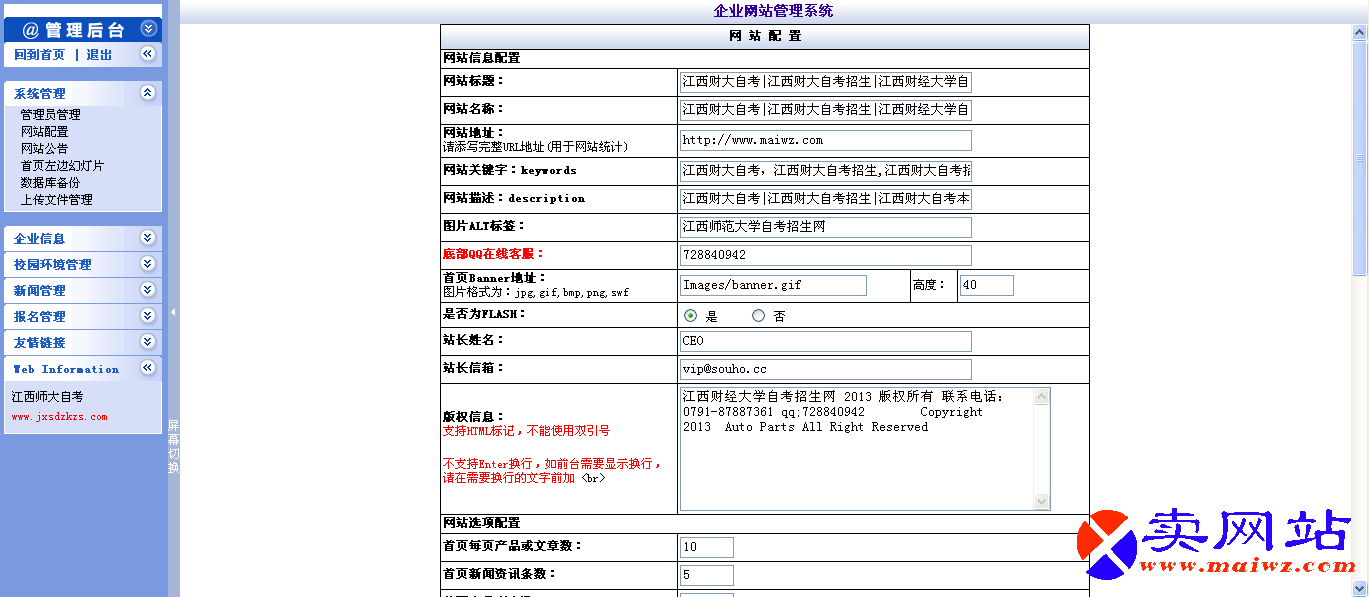Click the 底部QQ在线客服 input field
1370x597 pixels.
tap(825, 255)
